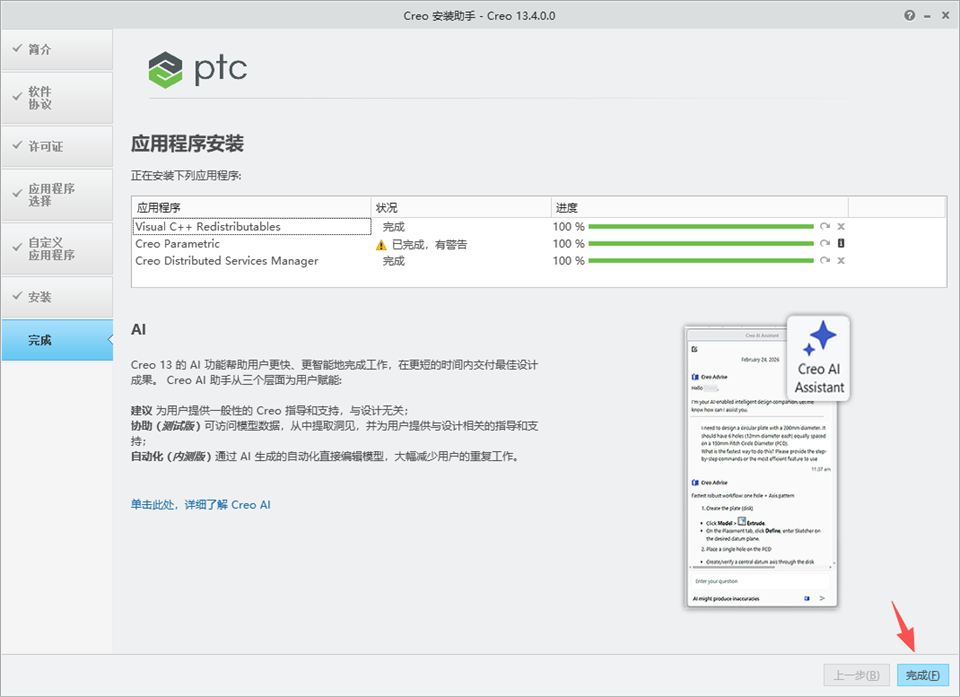
Task: Click the Creo AI Assistant sparkle badge
Action: coord(819,358)
